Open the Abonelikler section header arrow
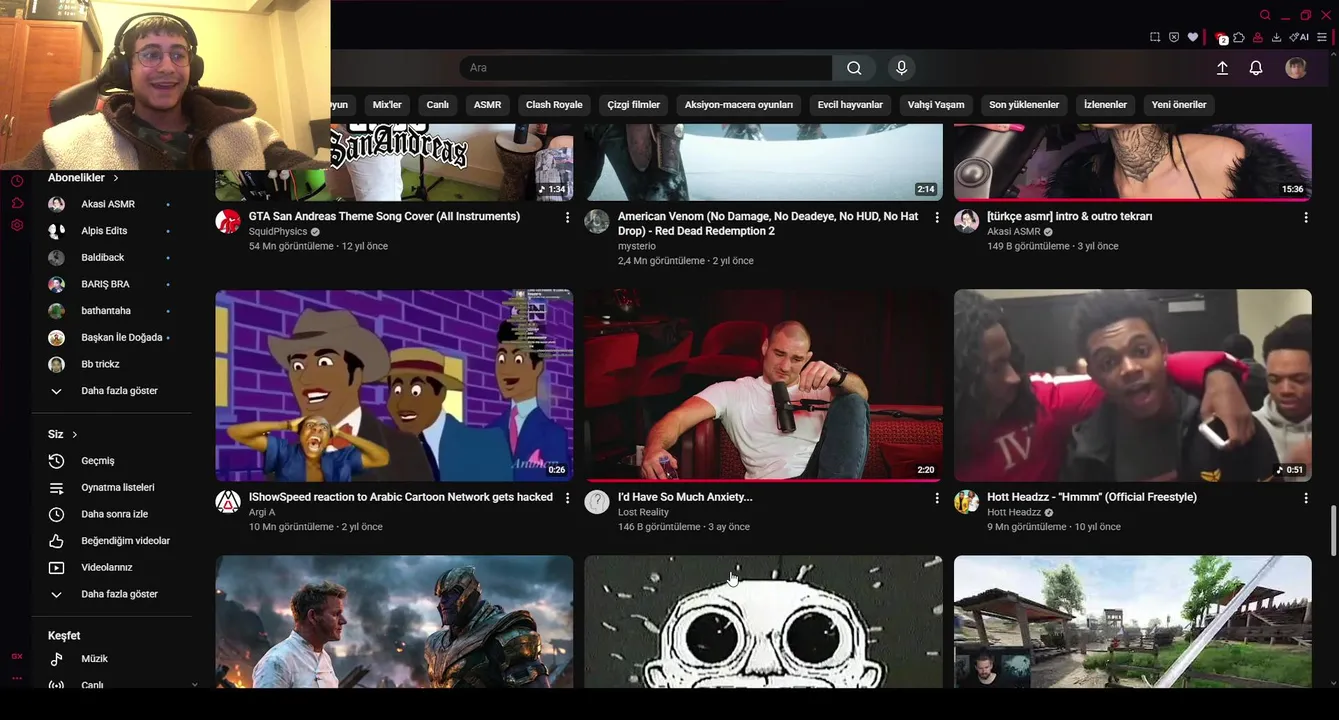The image size is (1339, 720). point(116,178)
